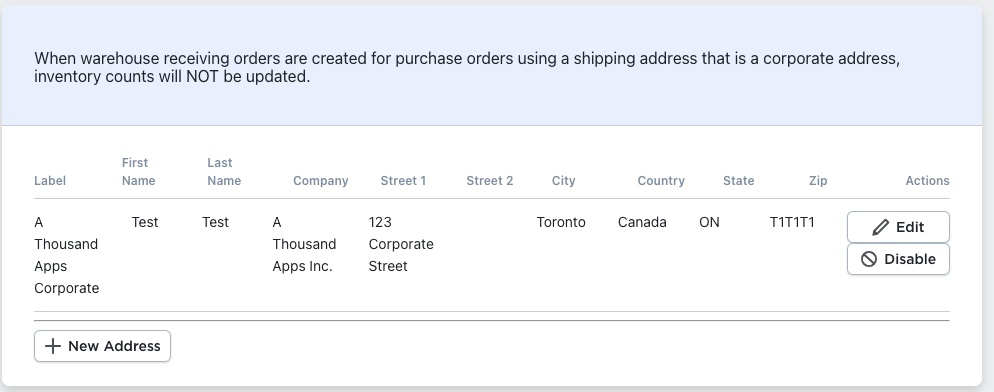Image resolution: width=994 pixels, height=392 pixels.
Task: Click the plus icon for New Address
Action: click(53, 346)
